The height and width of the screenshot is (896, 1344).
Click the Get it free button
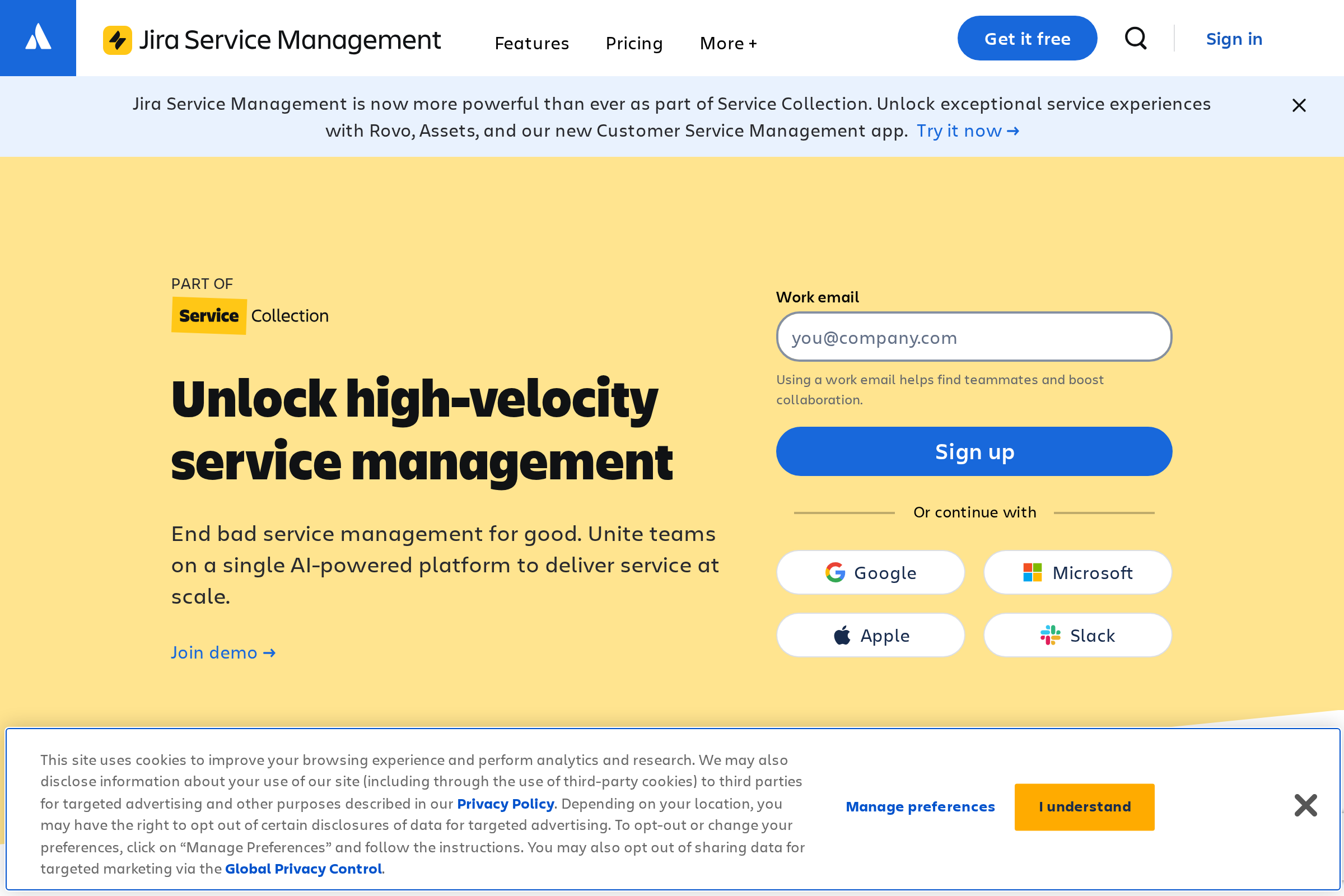pos(1027,38)
